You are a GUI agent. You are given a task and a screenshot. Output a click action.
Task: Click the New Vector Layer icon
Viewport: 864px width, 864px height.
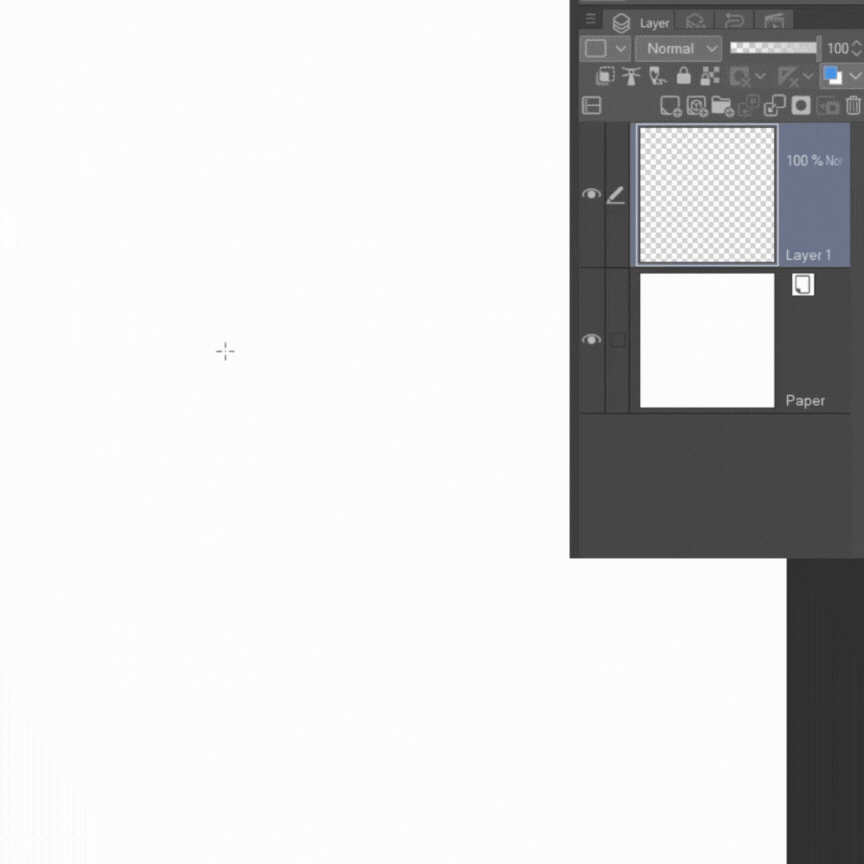(x=697, y=106)
